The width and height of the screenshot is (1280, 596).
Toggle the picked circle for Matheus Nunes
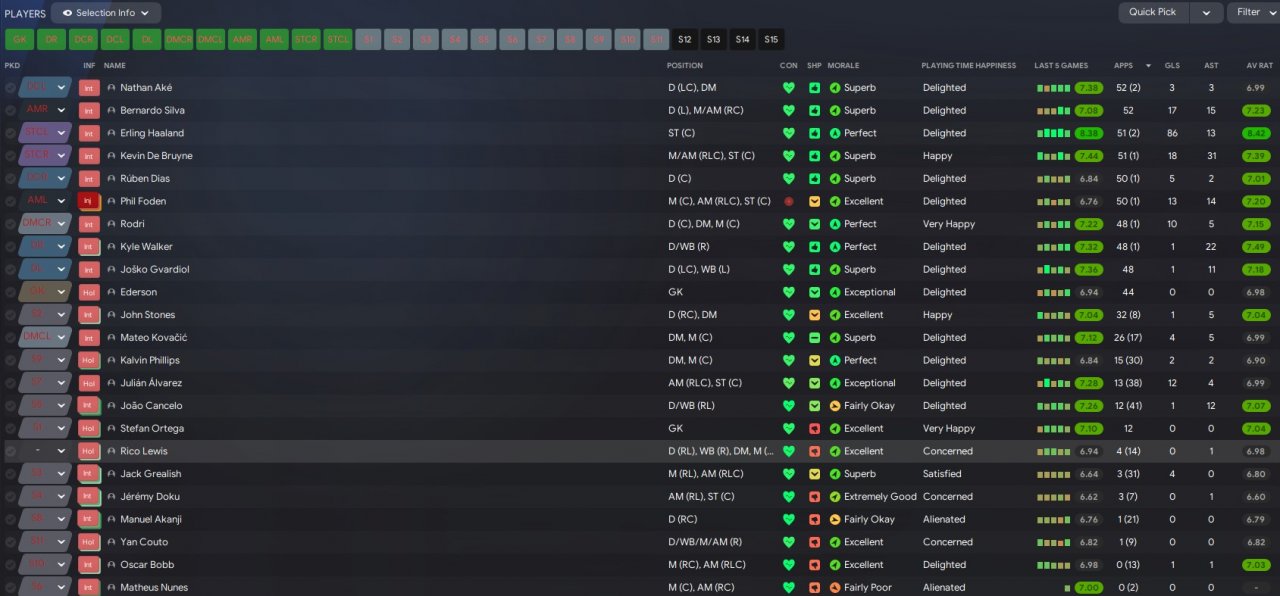coord(10,587)
